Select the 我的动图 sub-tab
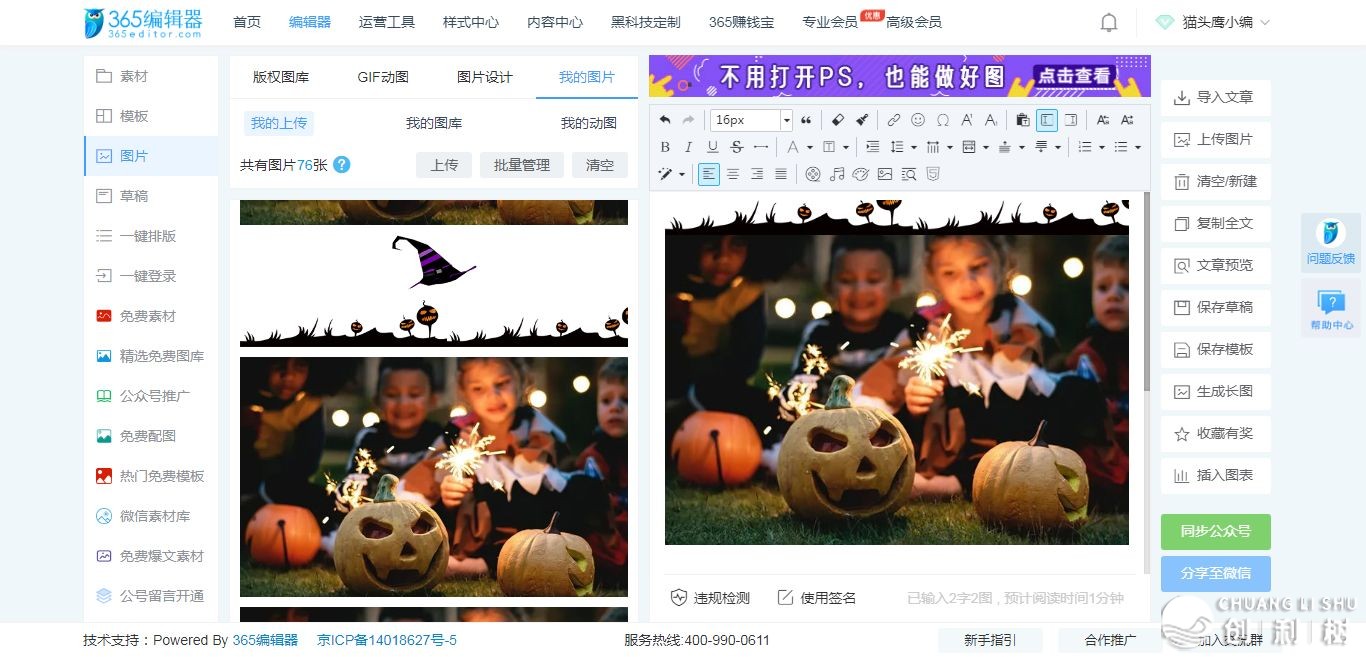 tap(589, 123)
